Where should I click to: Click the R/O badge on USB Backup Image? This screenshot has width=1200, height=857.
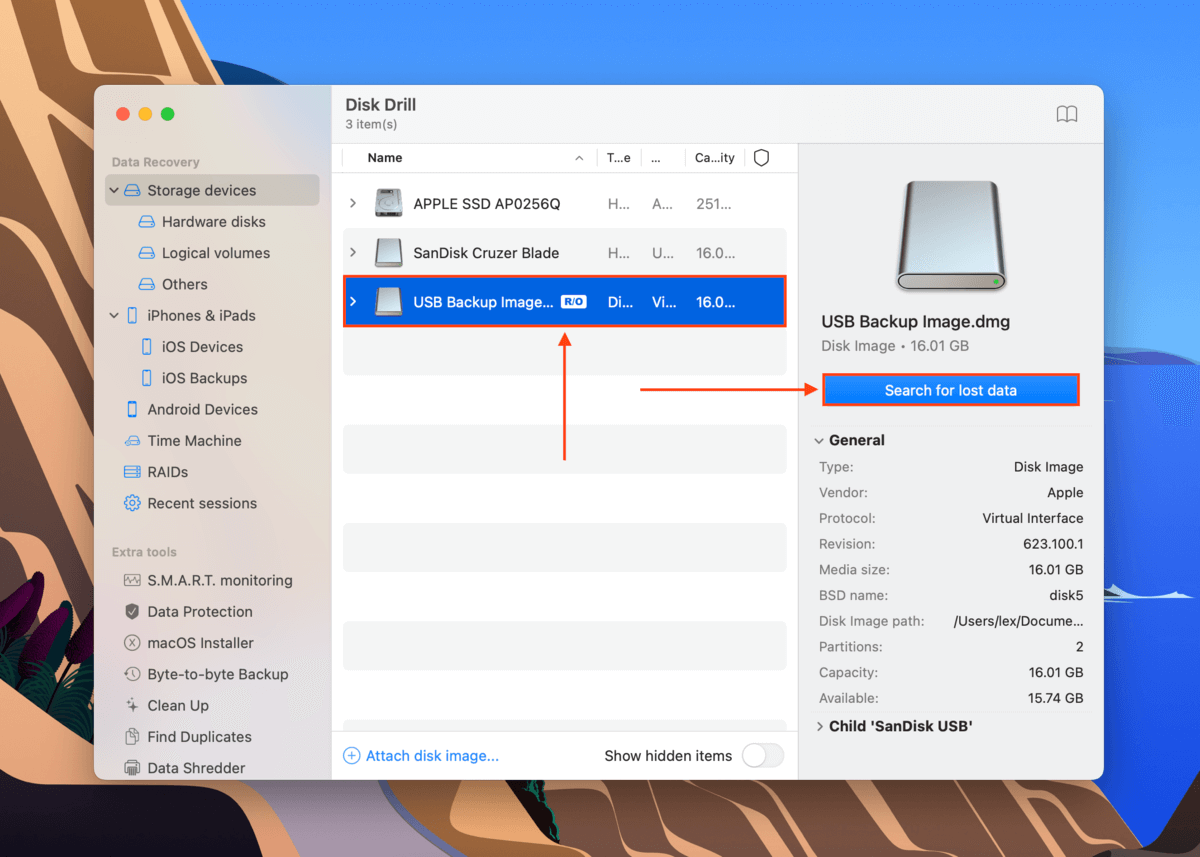click(x=573, y=302)
